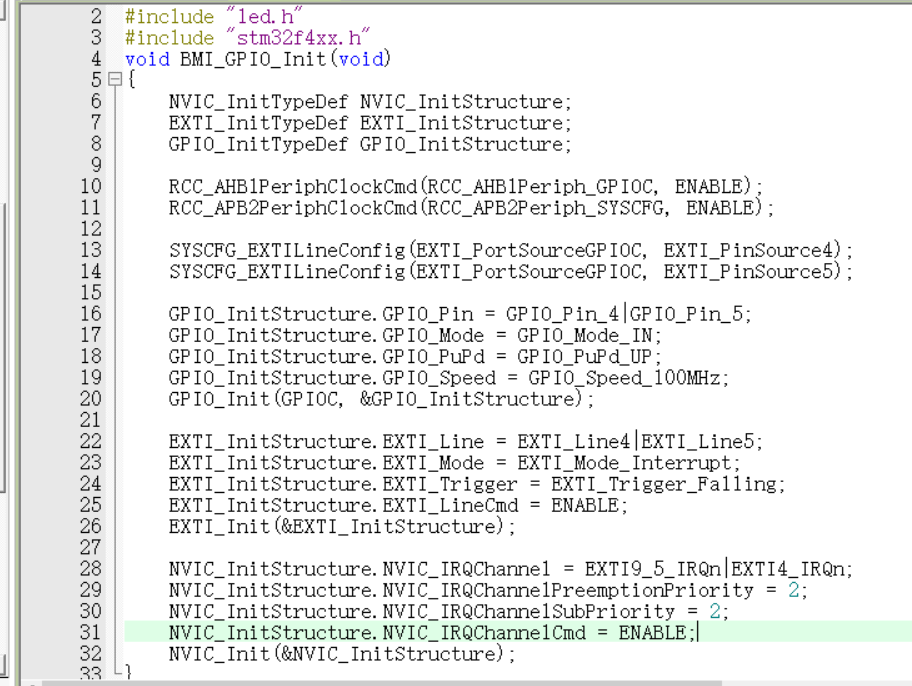Click 'EXTI_Trigger_Falling' on line 24
The height and width of the screenshot is (686, 912).
[664, 484]
